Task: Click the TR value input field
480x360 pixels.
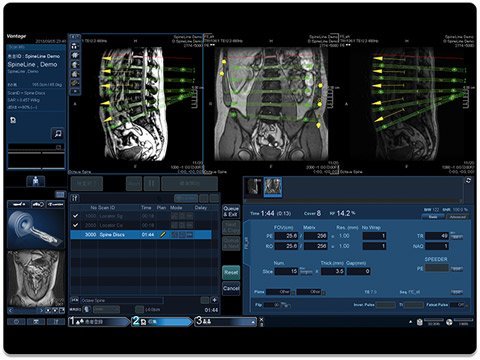Action: point(437,236)
